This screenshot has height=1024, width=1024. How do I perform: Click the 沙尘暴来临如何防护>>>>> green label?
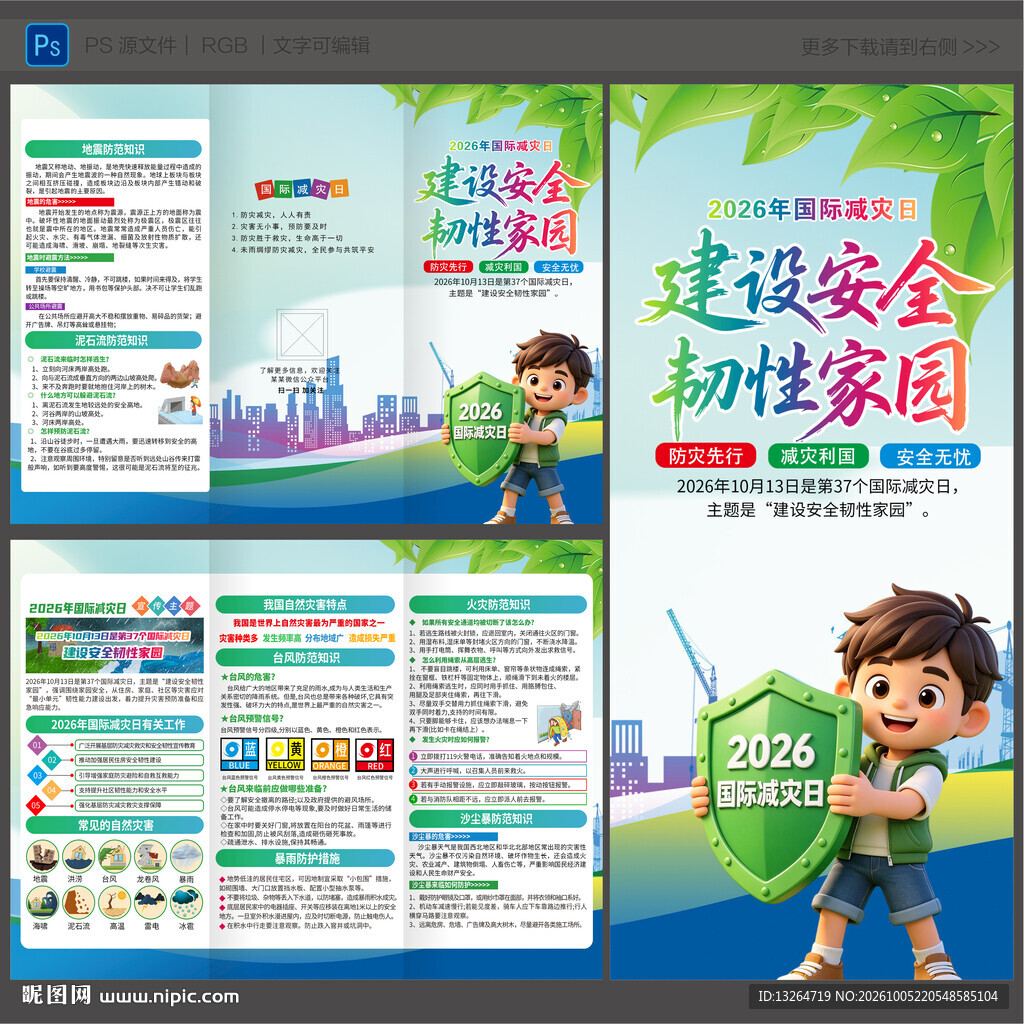click(x=453, y=885)
